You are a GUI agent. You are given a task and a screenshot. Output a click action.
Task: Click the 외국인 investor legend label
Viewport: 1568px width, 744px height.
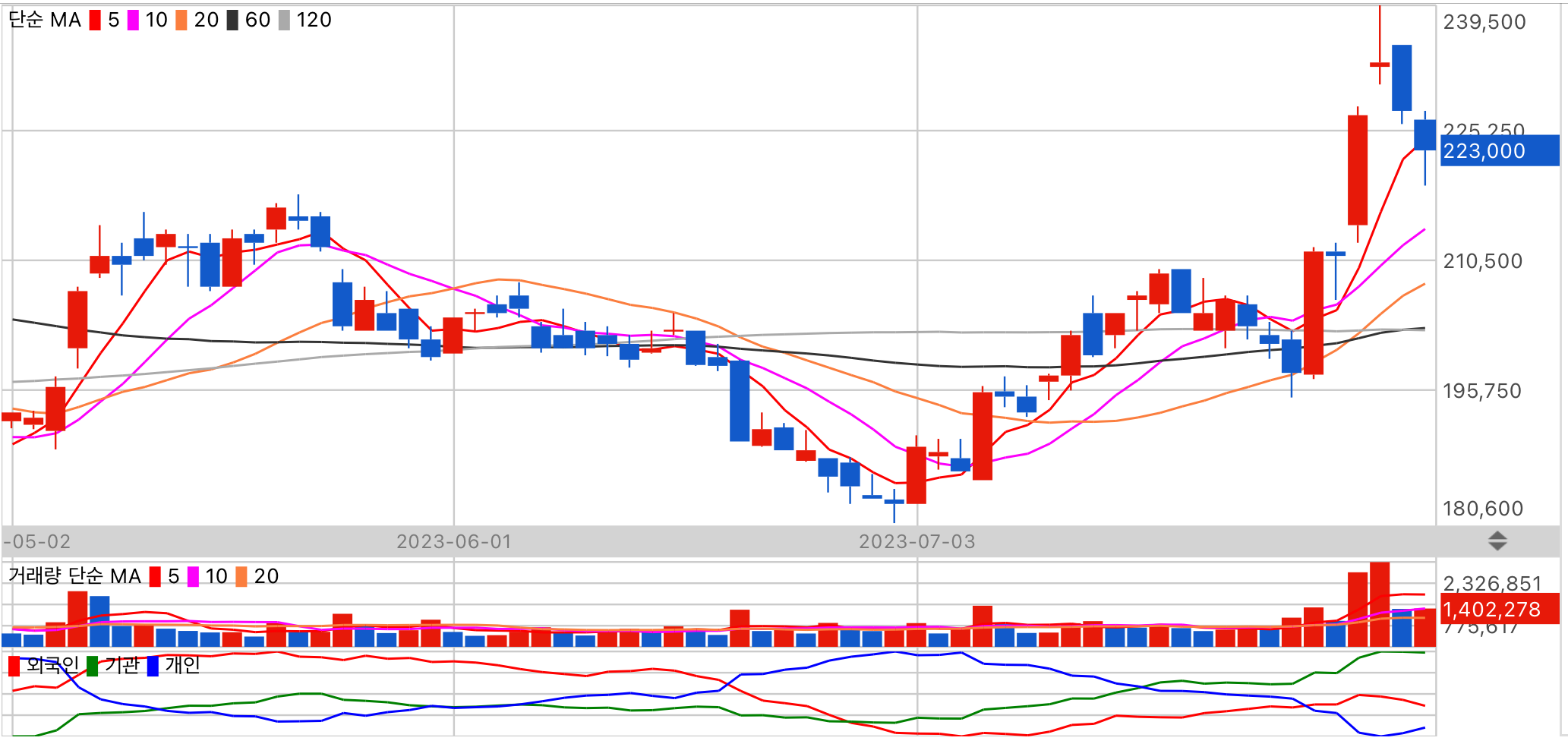click(x=52, y=666)
